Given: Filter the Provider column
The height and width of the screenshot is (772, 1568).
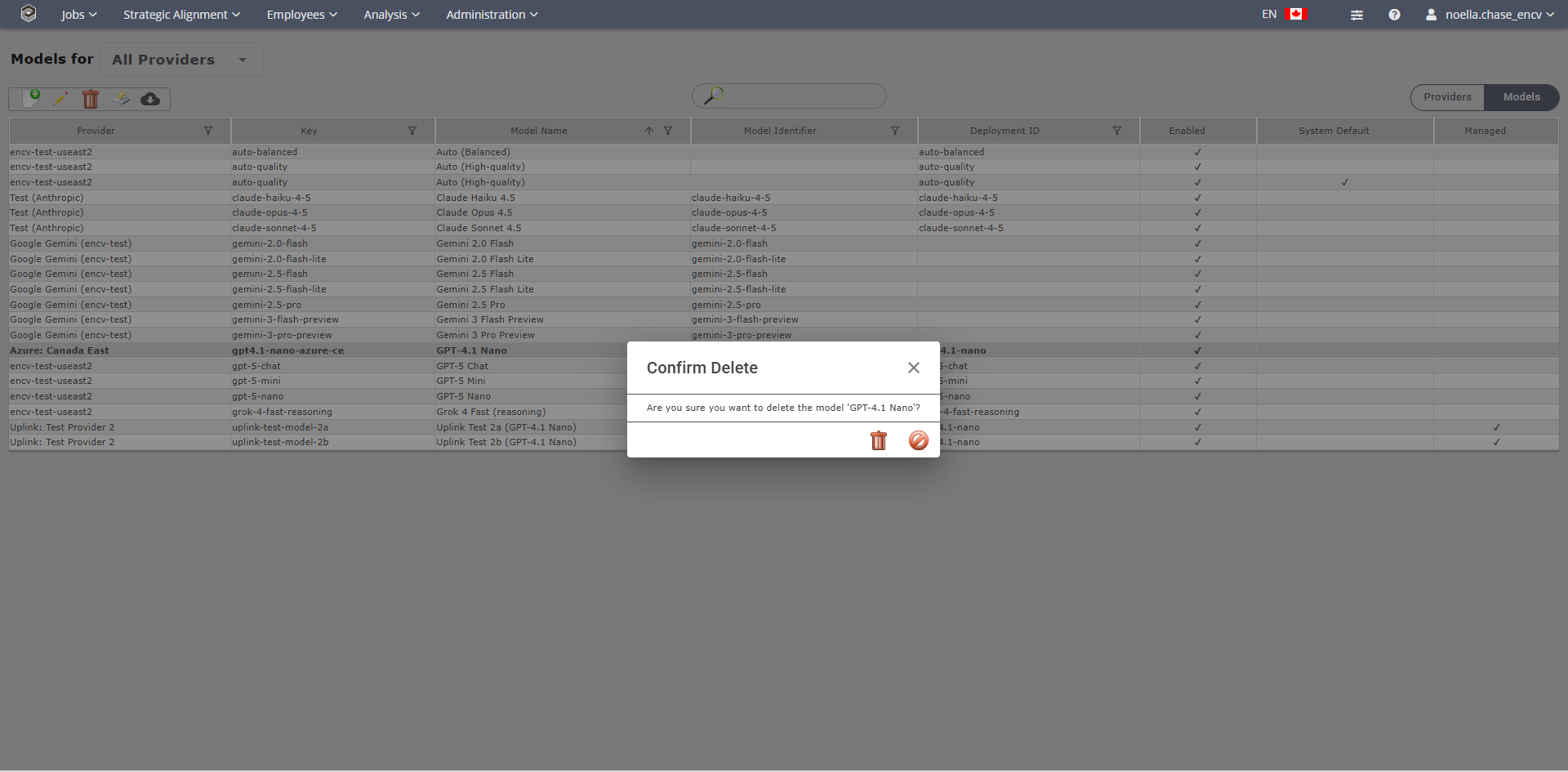Looking at the screenshot, I should (x=208, y=131).
